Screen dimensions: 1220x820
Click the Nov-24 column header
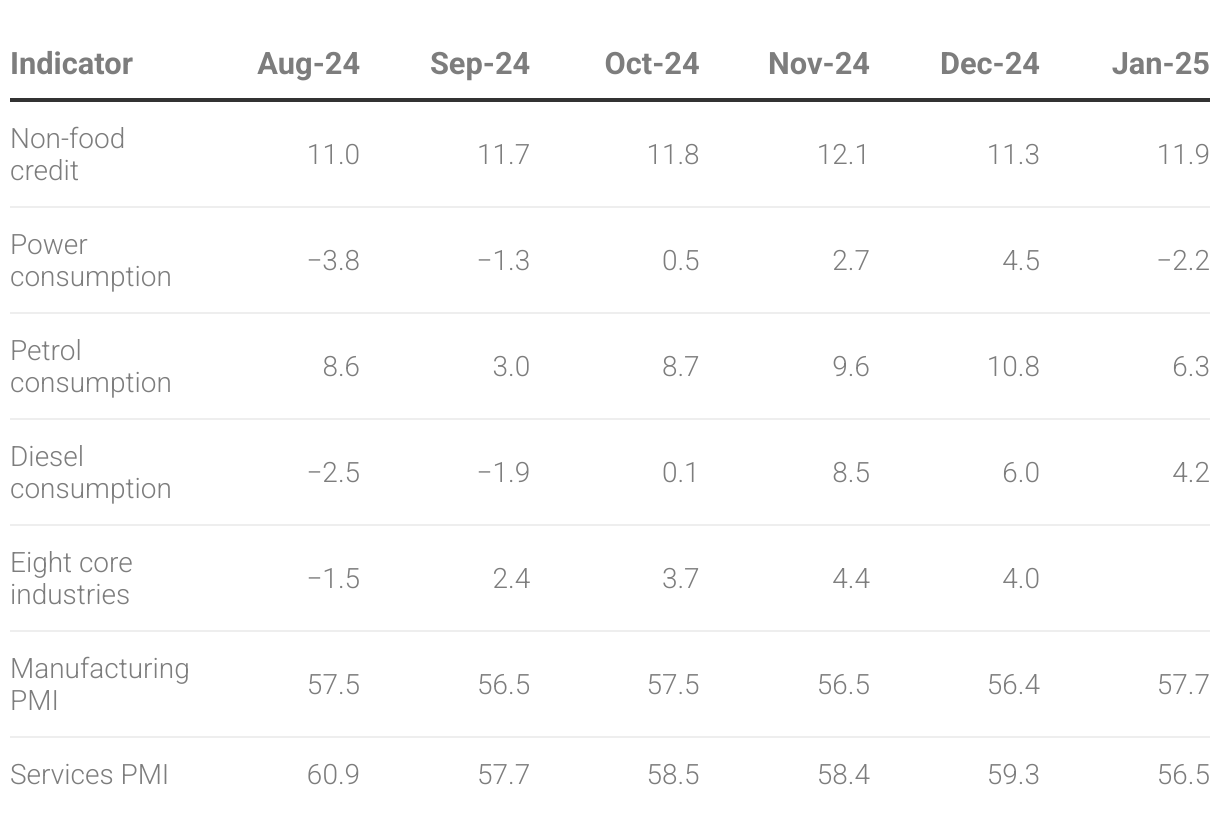[819, 64]
